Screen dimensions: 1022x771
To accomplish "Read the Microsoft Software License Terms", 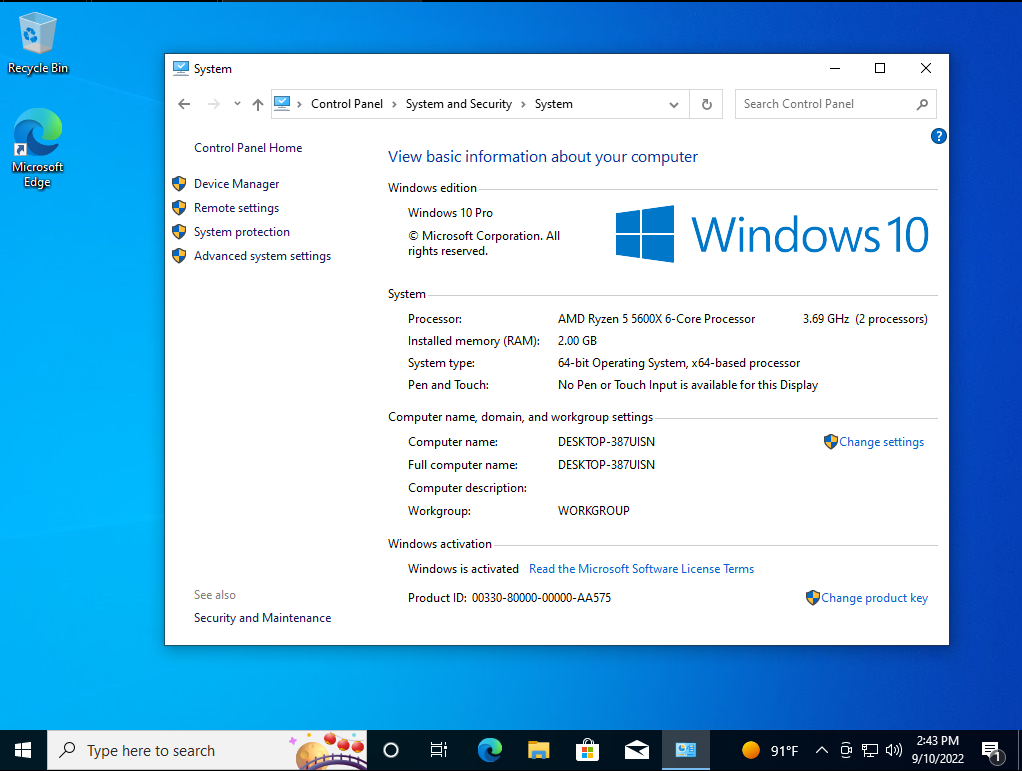I will tap(641, 569).
